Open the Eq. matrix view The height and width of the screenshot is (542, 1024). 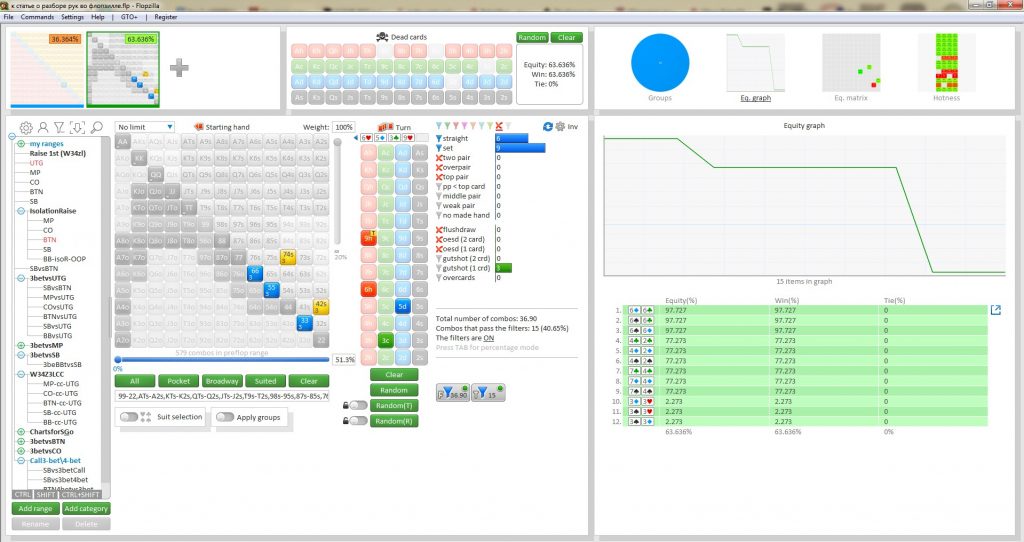click(851, 64)
